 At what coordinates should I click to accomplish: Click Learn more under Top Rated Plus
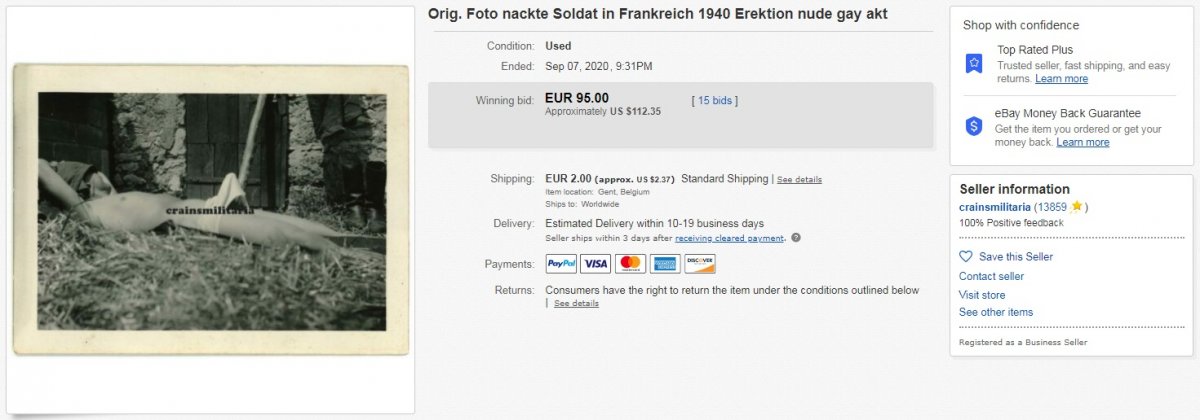(x=1061, y=79)
